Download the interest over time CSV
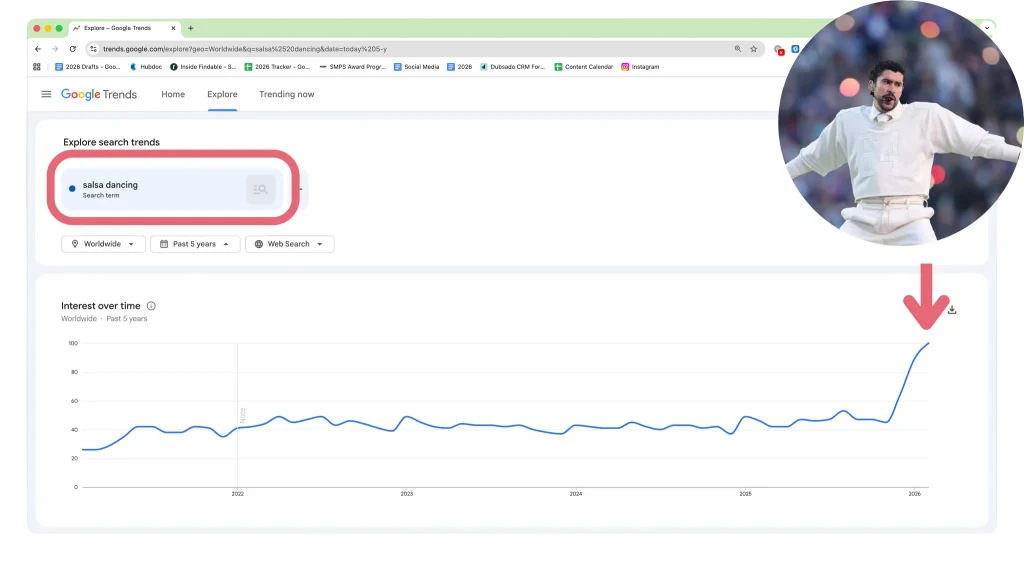 [952, 309]
